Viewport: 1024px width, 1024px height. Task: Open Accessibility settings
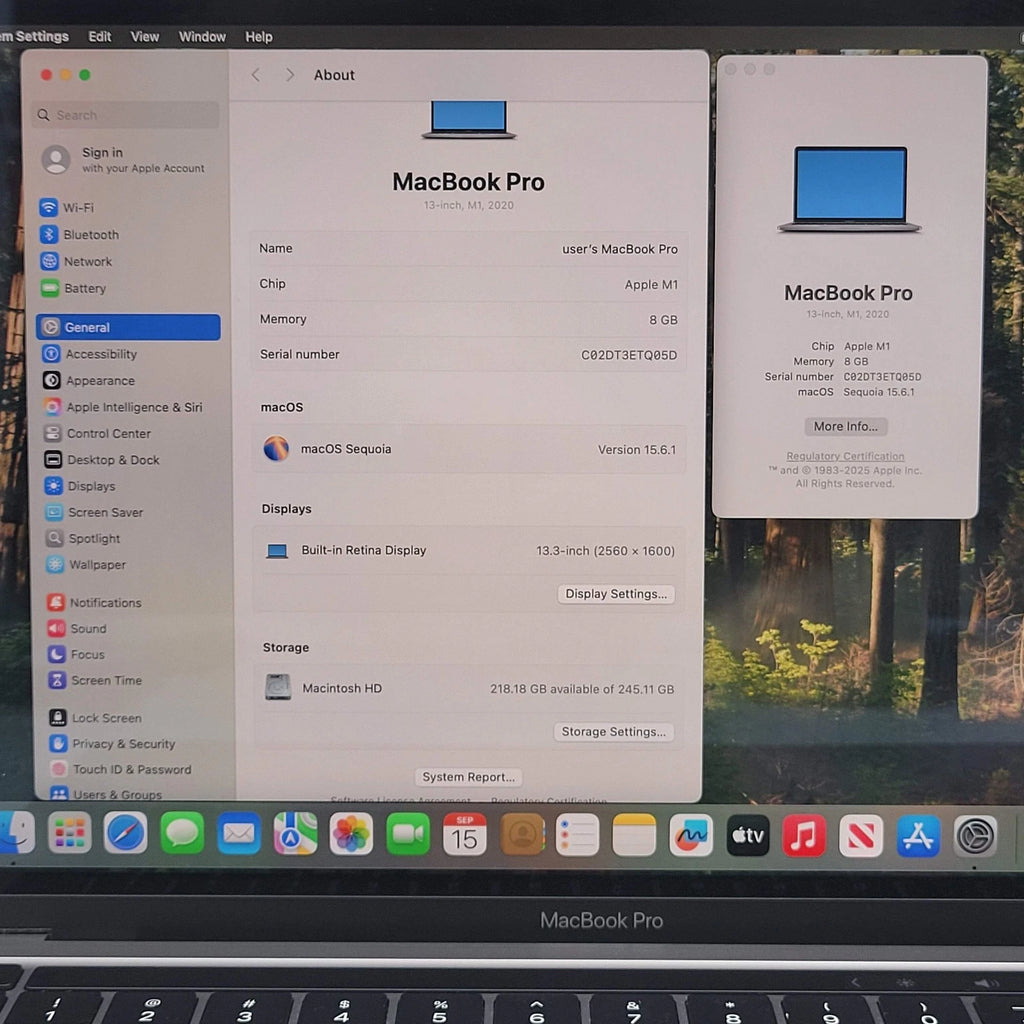coord(100,354)
